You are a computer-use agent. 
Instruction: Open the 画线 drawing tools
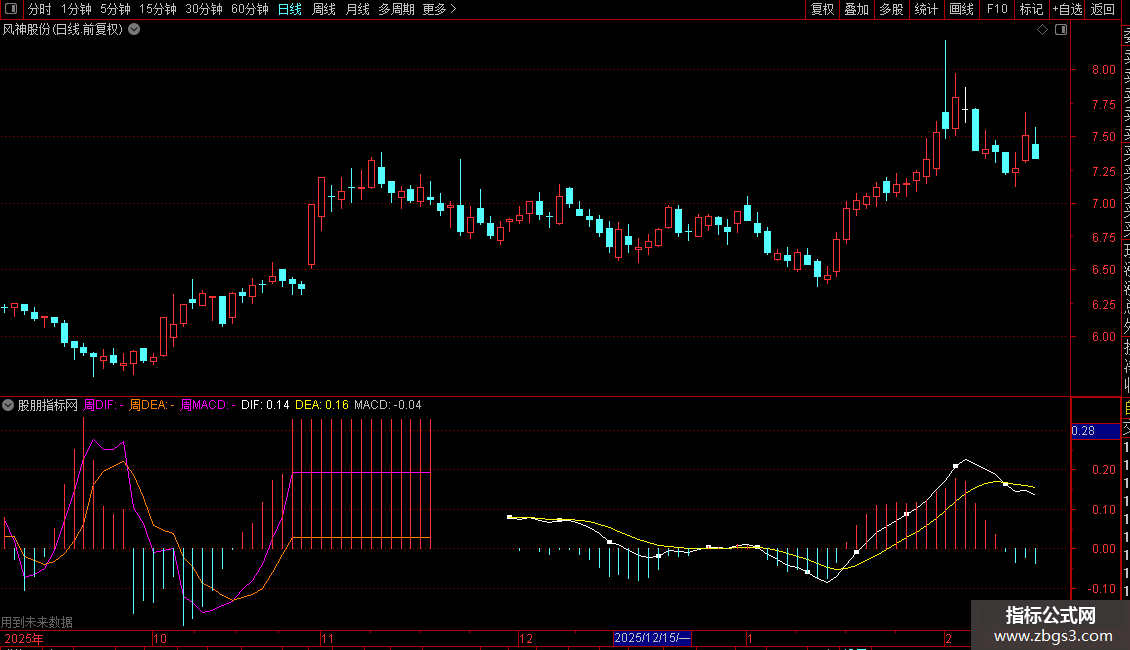pos(961,9)
